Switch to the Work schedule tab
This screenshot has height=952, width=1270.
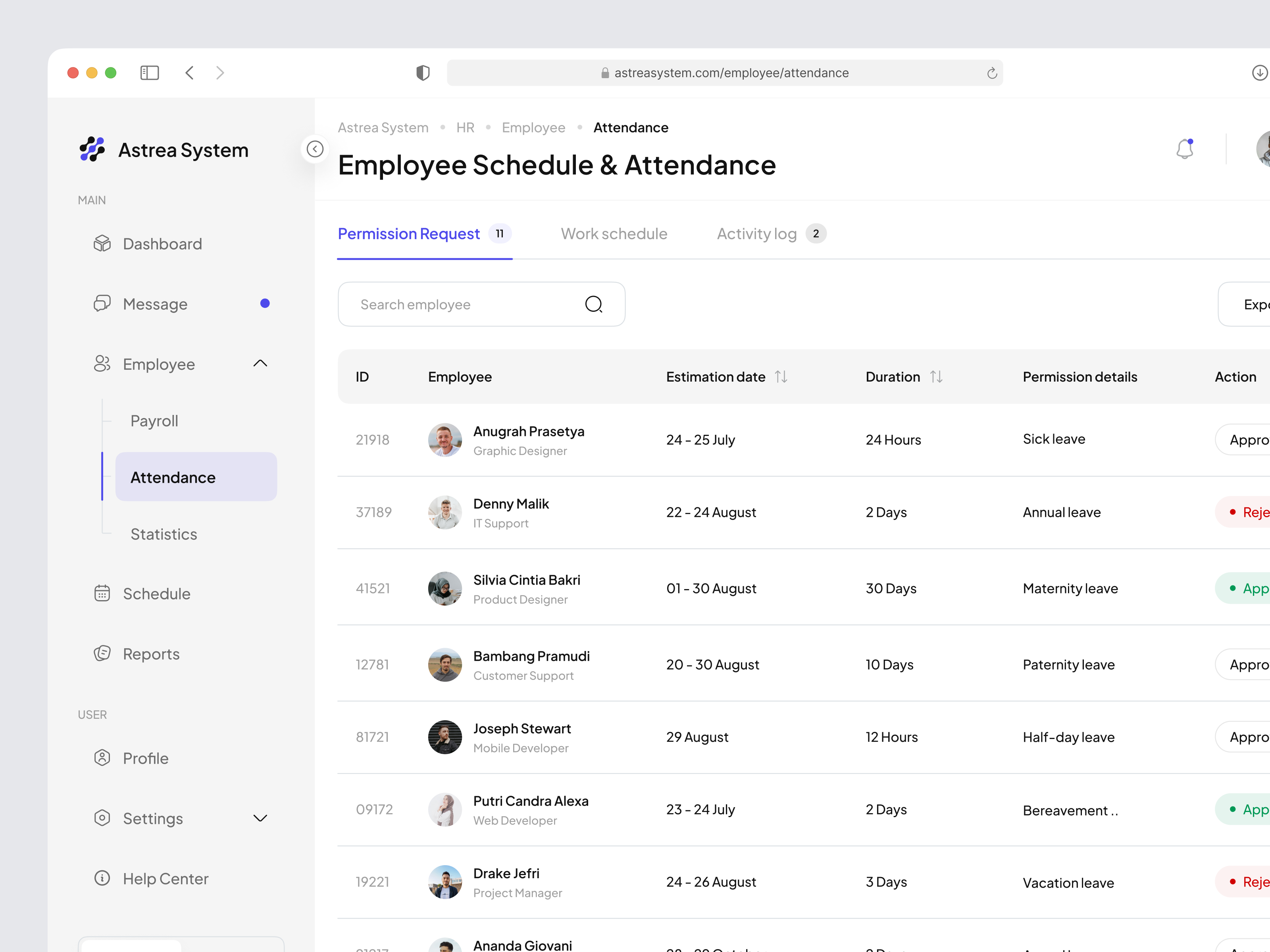(x=614, y=234)
